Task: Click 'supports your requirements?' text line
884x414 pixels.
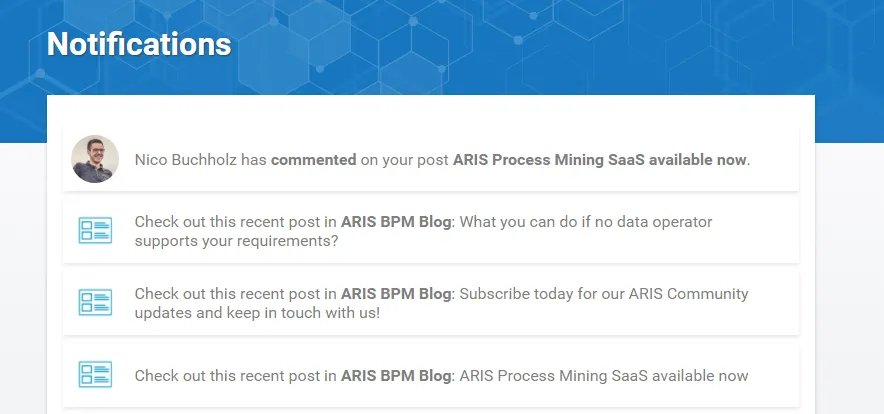Action: [x=236, y=241]
